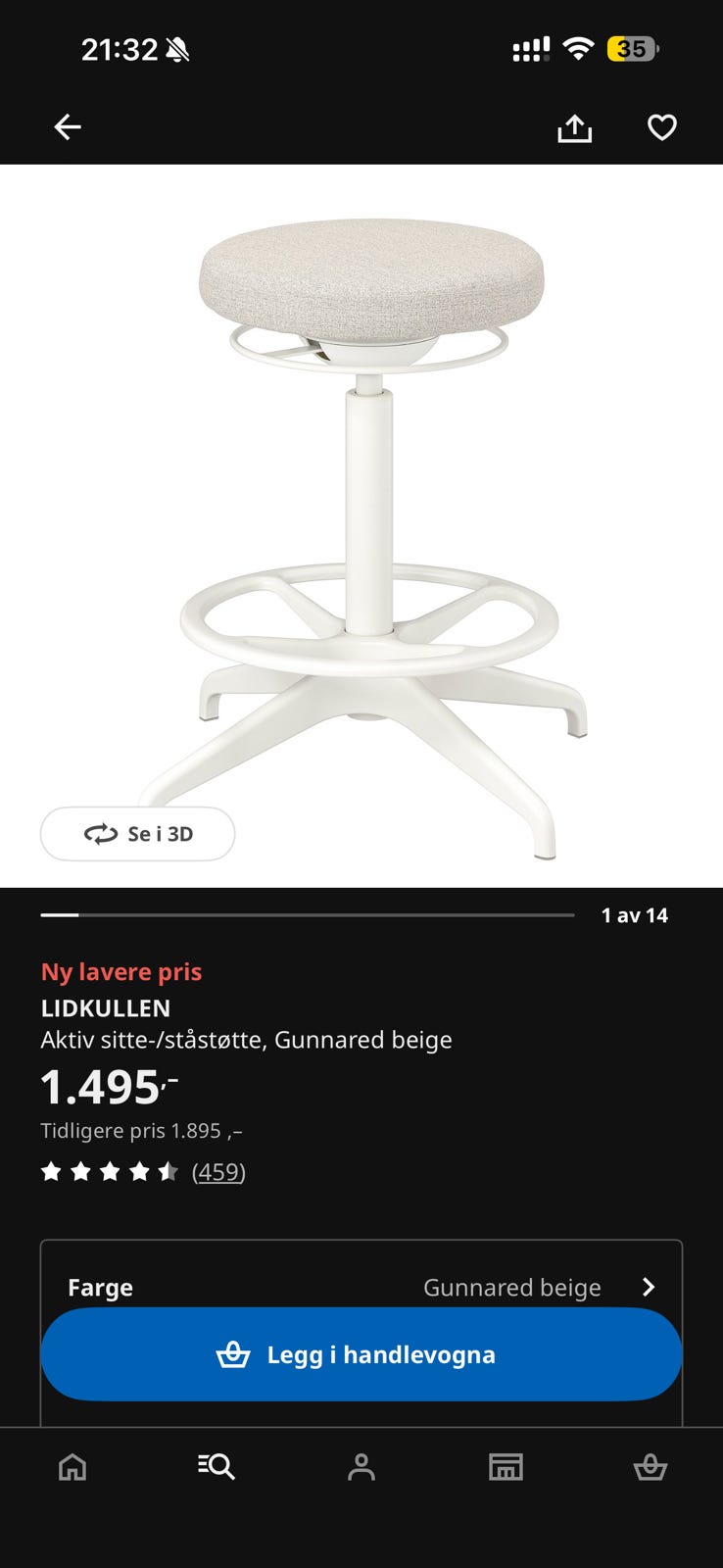723x1568 pixels.
Task: Toggle the heart favorite icon
Action: (662, 127)
